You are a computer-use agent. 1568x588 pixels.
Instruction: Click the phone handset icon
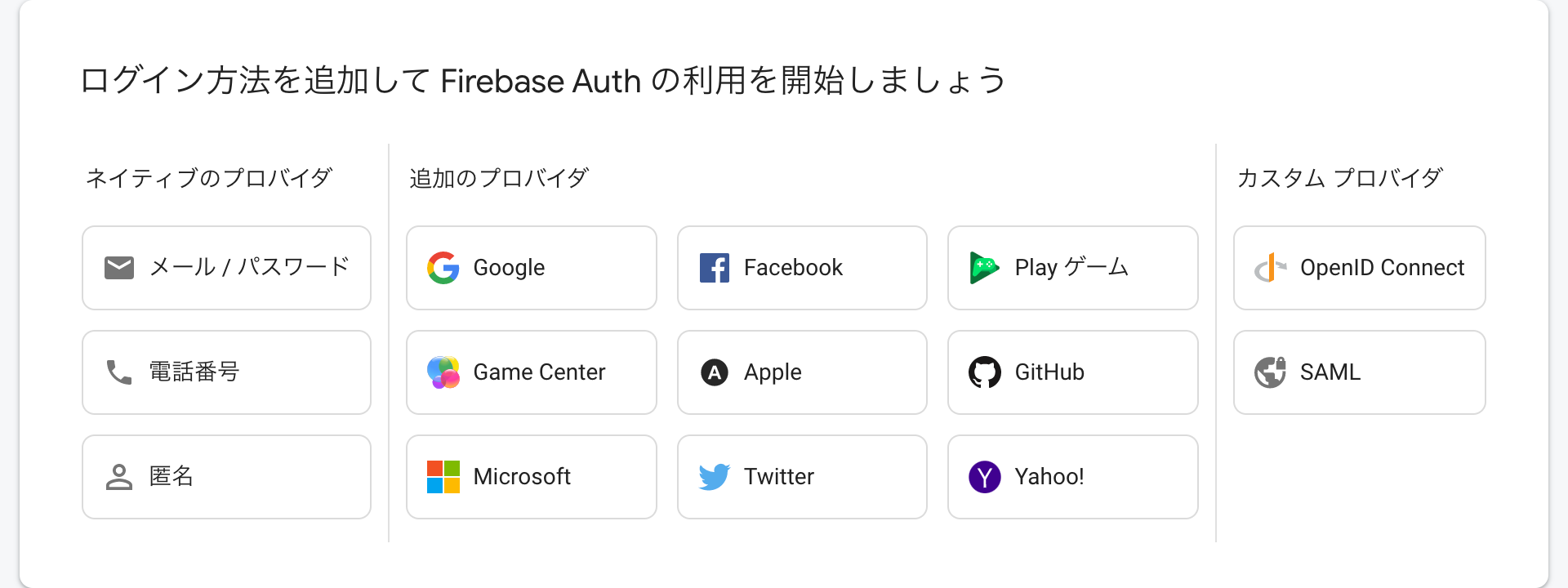click(119, 372)
